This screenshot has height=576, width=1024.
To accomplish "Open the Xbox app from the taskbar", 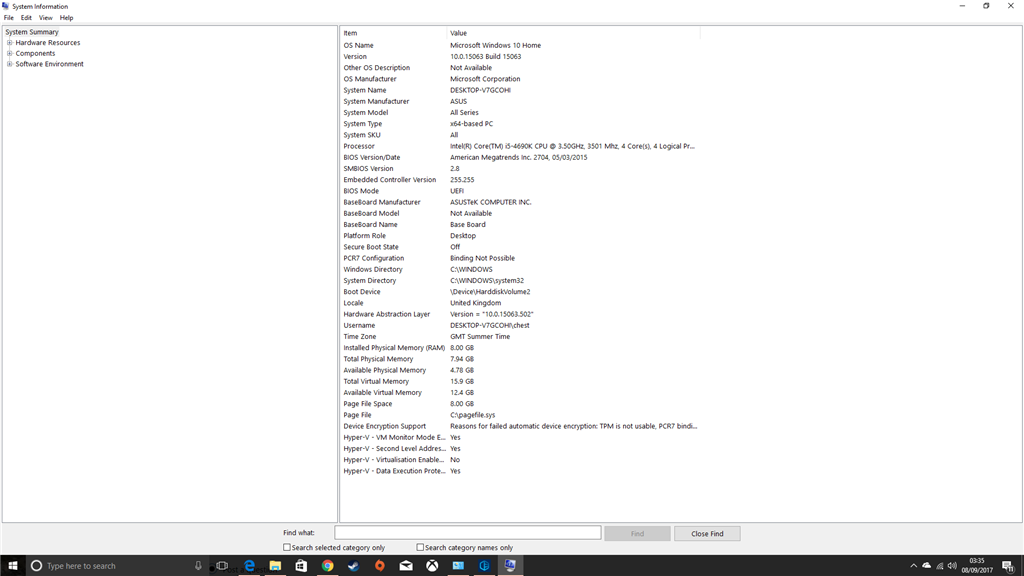I will pyautogui.click(x=432, y=566).
